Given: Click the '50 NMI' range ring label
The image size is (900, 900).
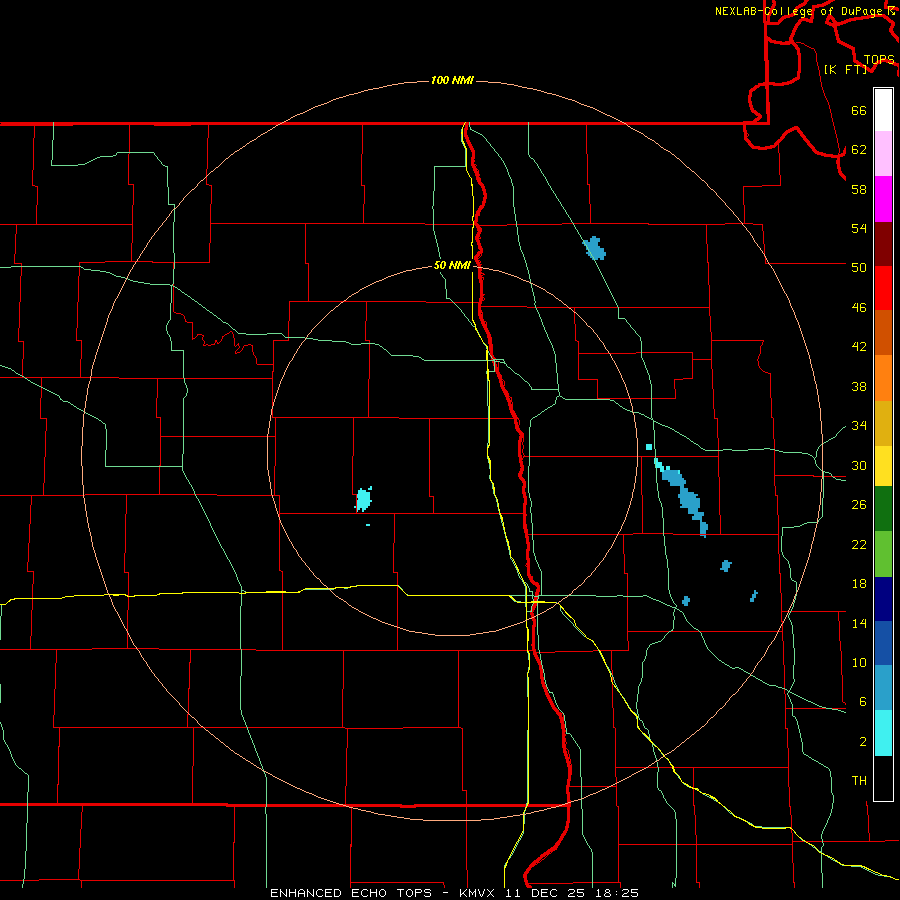Looking at the screenshot, I should 452,265.
